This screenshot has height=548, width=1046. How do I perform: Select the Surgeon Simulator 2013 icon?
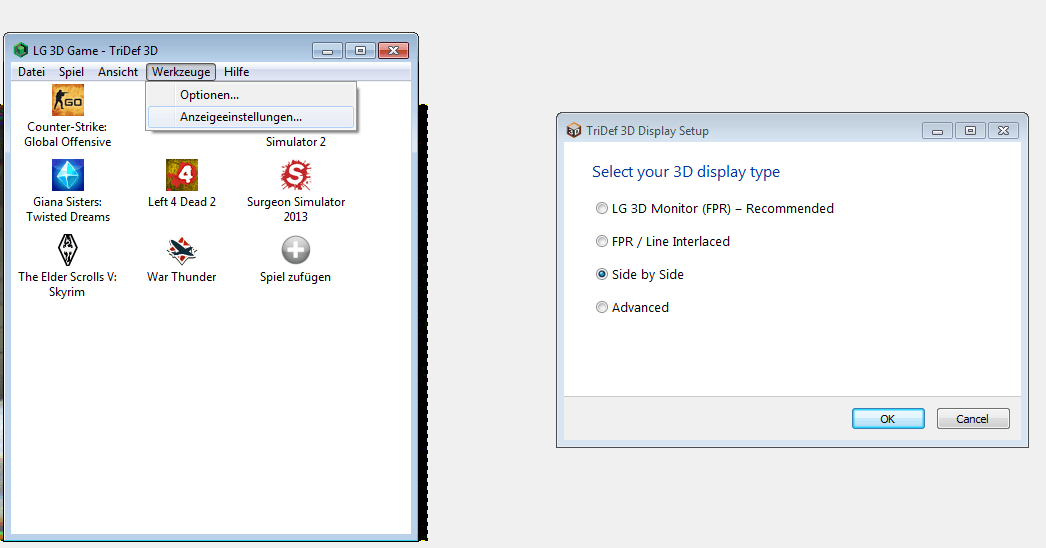296,175
